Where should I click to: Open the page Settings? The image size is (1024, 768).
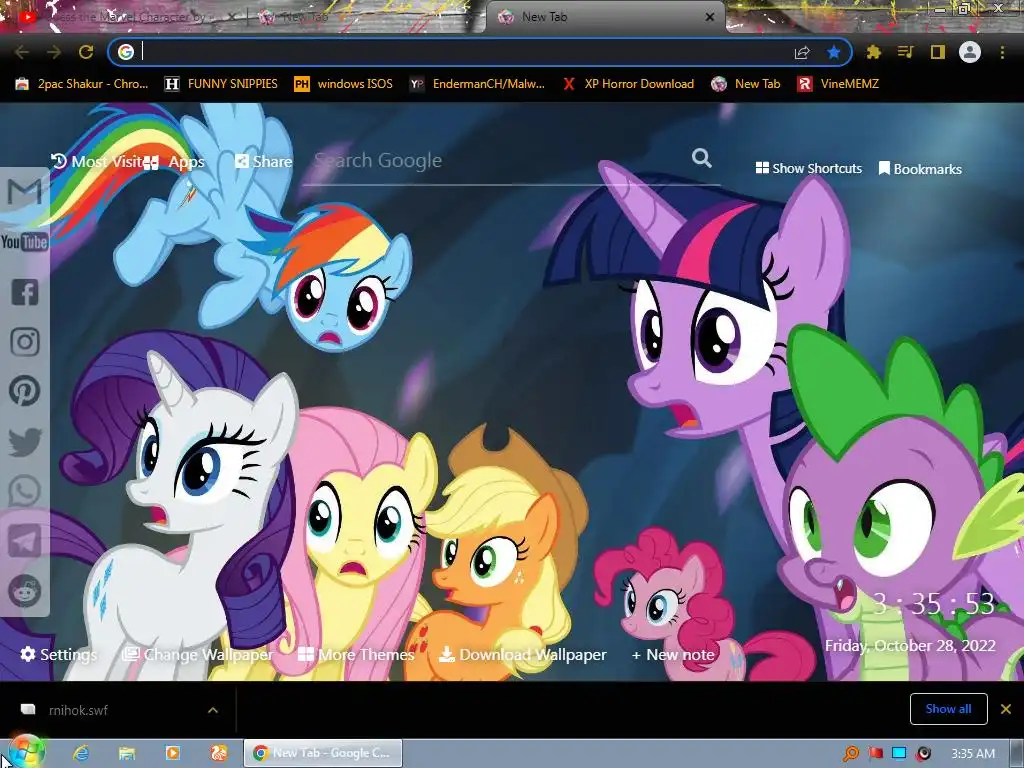pyautogui.click(x=58, y=654)
